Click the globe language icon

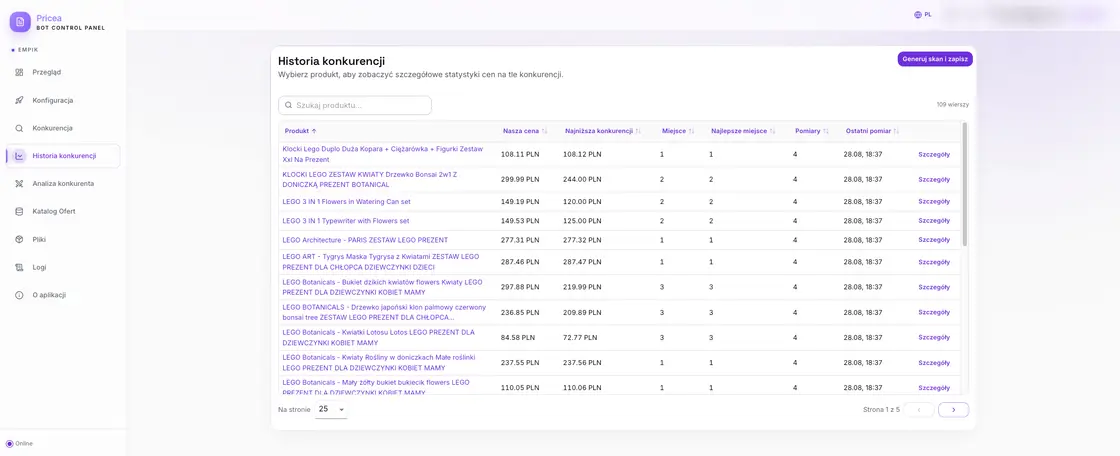(918, 14)
